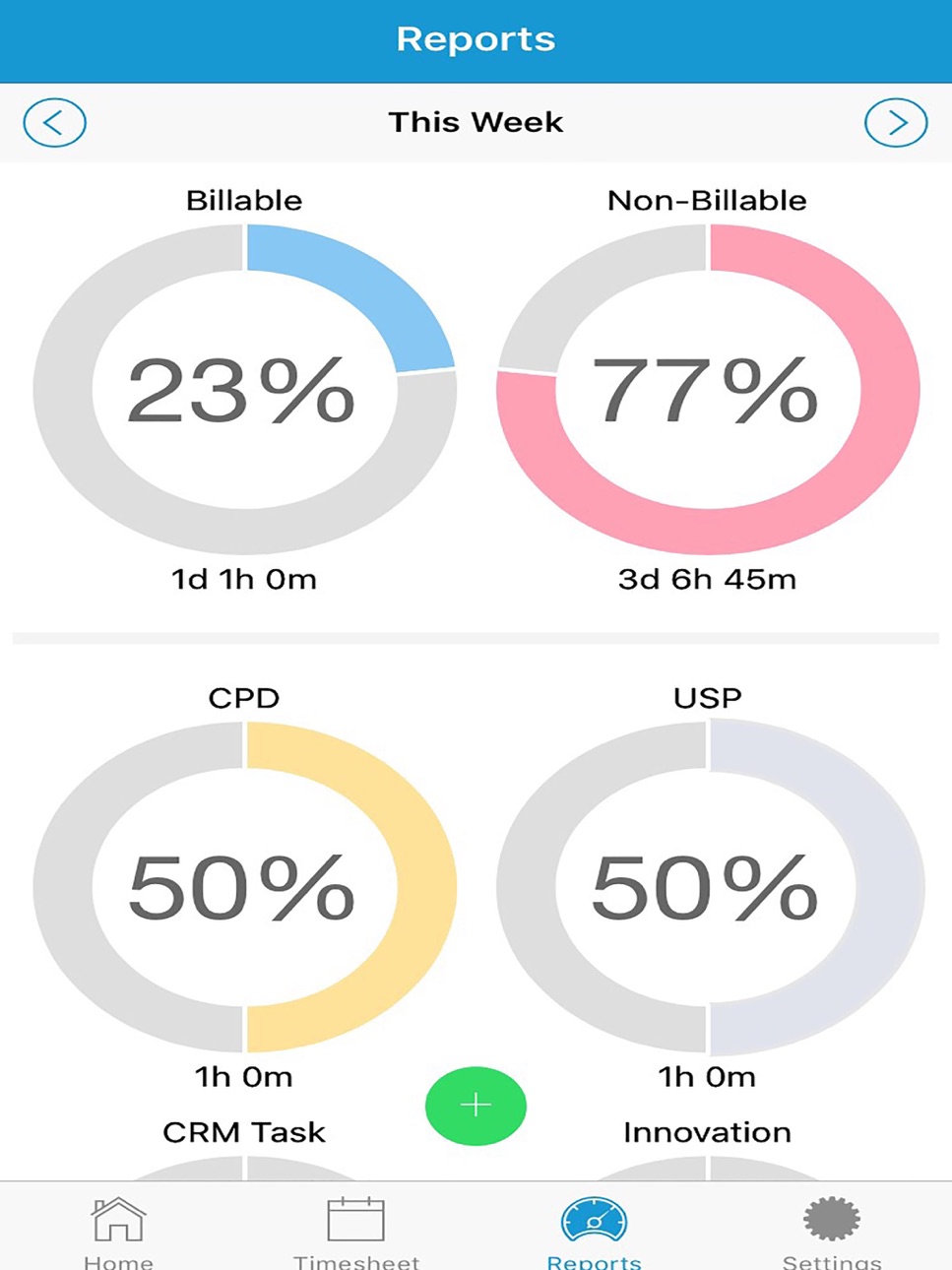Open Settings gear icon

832,1219
